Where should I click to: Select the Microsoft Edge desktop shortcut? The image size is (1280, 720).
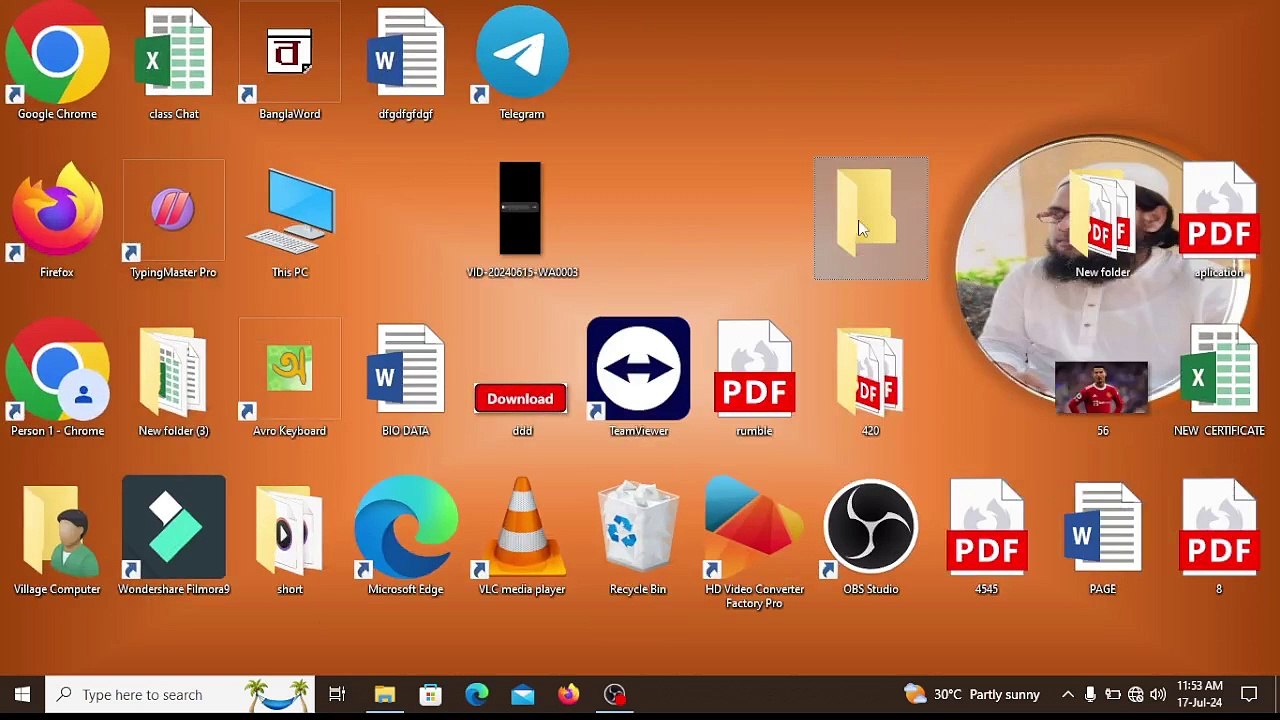click(406, 537)
